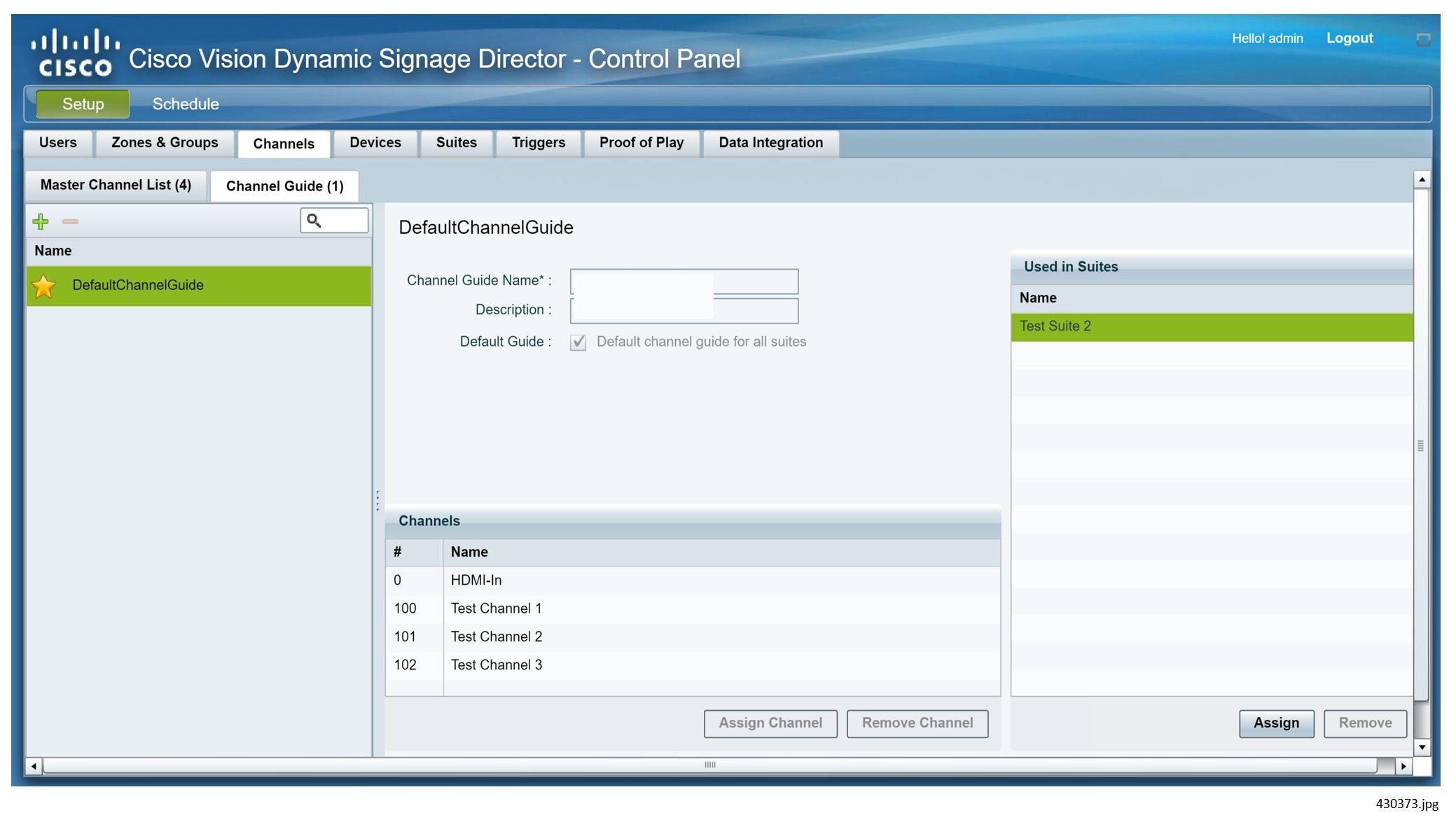Remove channel guide using the minus icon
The height and width of the screenshot is (820, 1456).
[69, 223]
